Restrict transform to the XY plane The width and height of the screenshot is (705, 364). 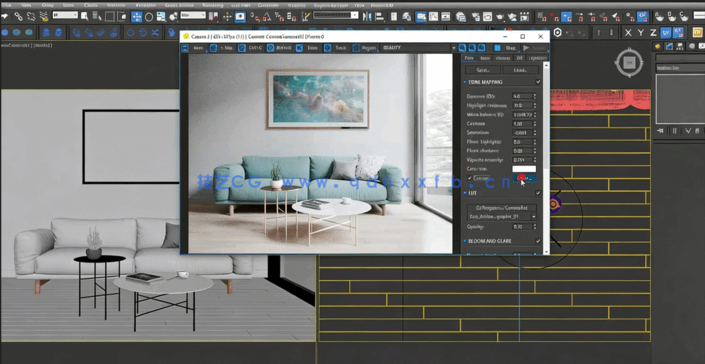[x=666, y=32]
